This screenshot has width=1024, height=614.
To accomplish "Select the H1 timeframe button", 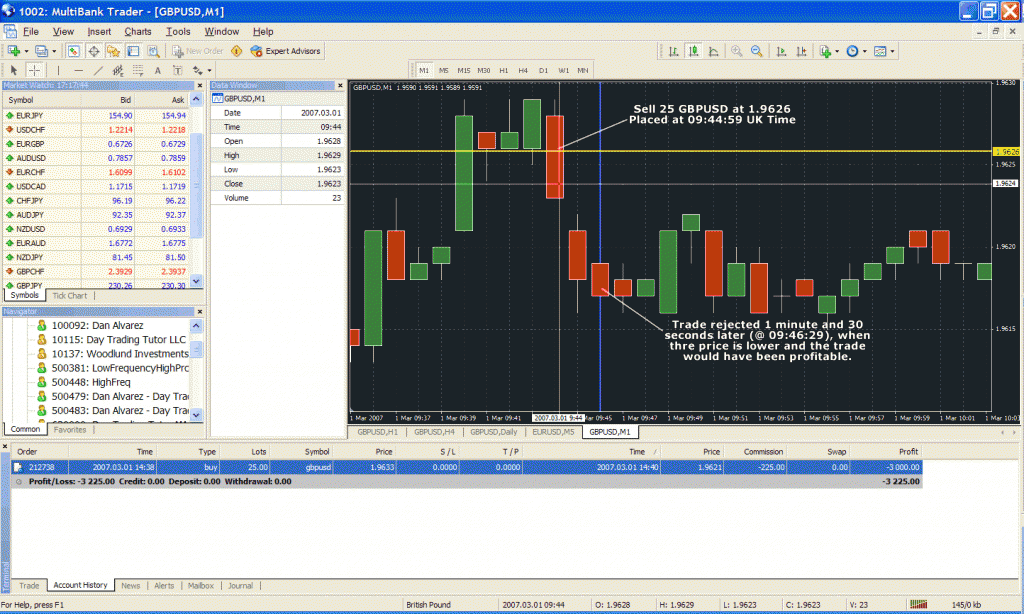I will 504,70.
